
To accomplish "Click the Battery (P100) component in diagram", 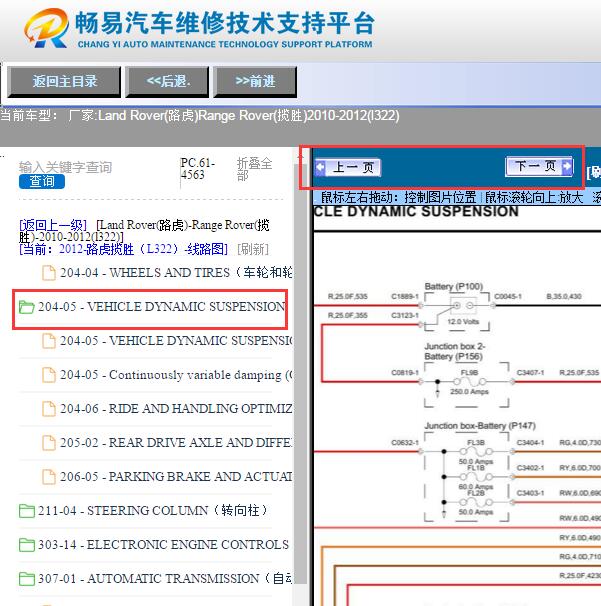I will (x=457, y=311).
